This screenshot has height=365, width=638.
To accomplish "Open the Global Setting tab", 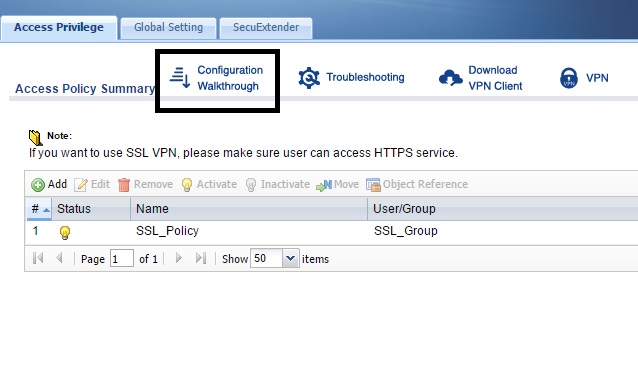I will tap(168, 28).
